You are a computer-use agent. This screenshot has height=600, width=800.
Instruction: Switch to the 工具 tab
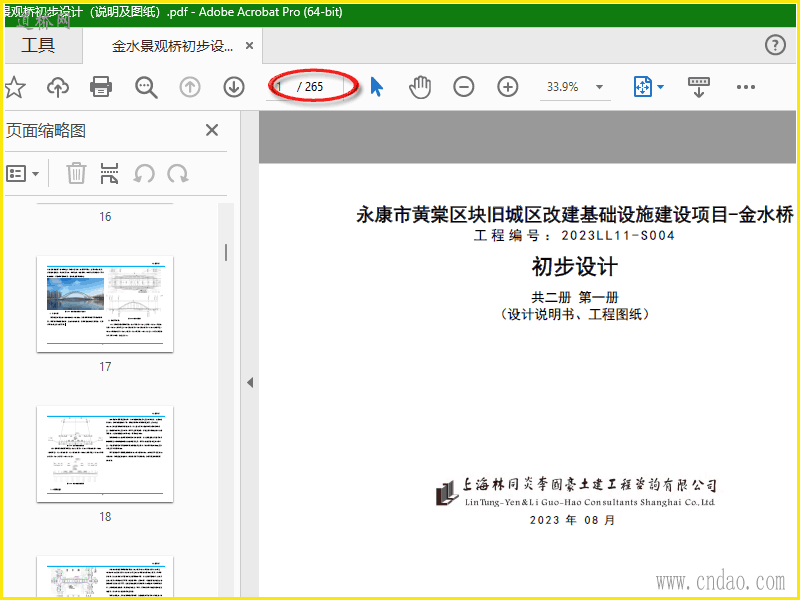point(38,45)
